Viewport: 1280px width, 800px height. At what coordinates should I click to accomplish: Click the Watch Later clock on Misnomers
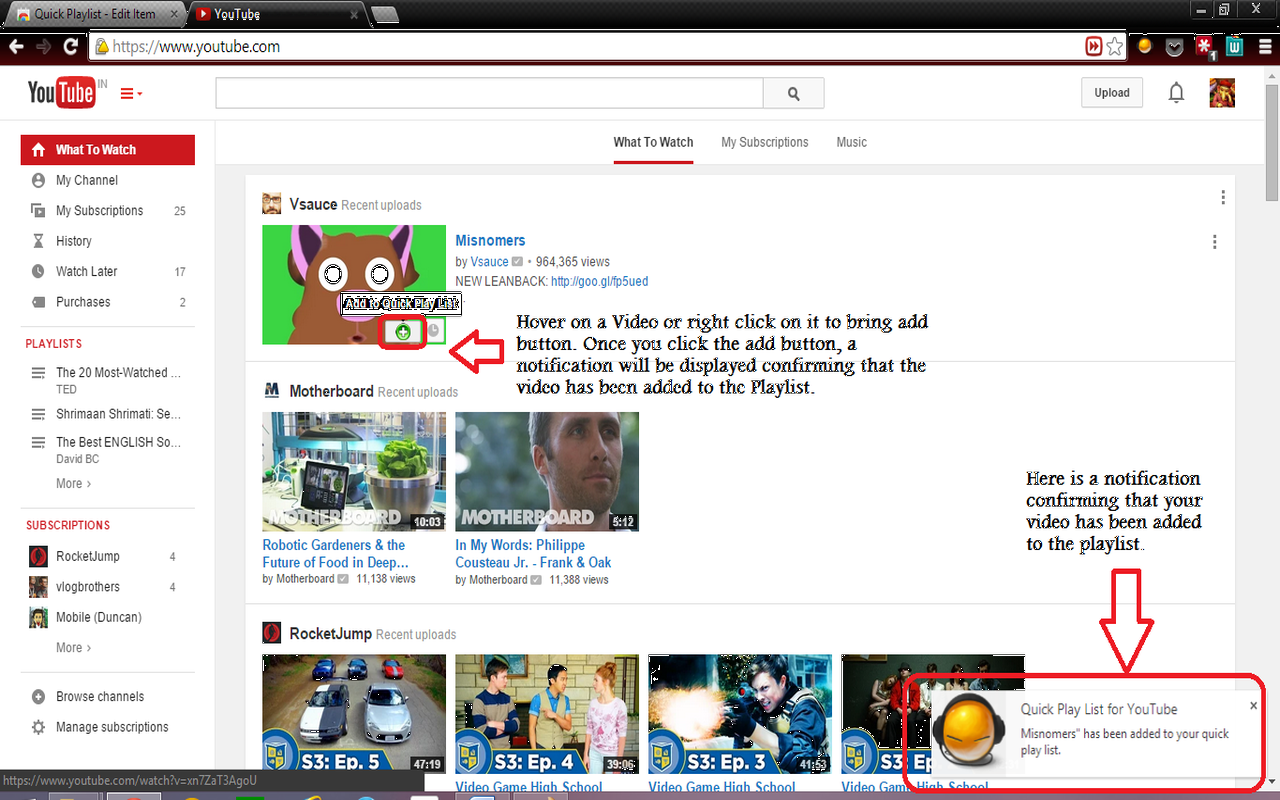[434, 331]
